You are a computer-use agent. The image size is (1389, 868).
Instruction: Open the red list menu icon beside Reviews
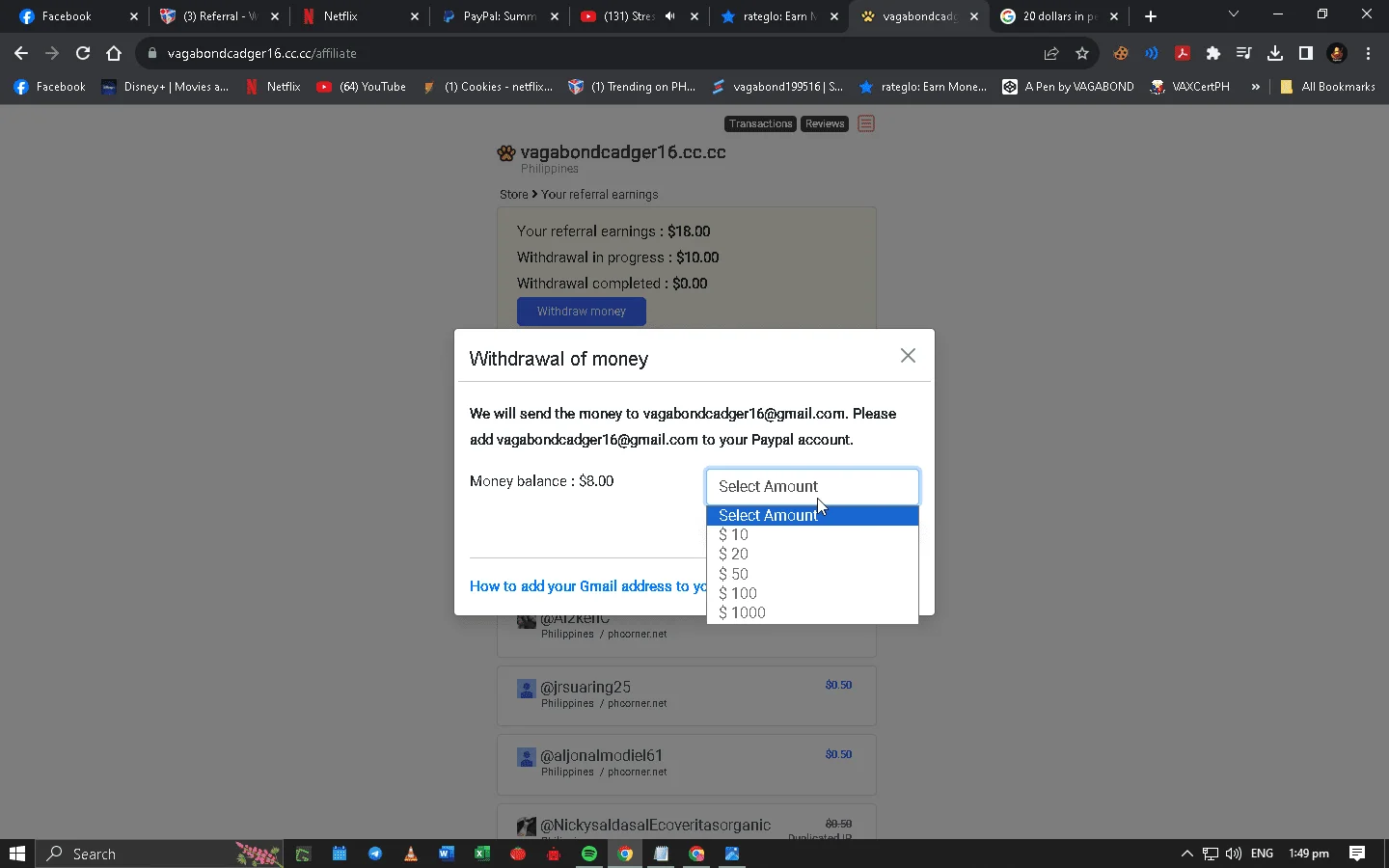tap(866, 123)
